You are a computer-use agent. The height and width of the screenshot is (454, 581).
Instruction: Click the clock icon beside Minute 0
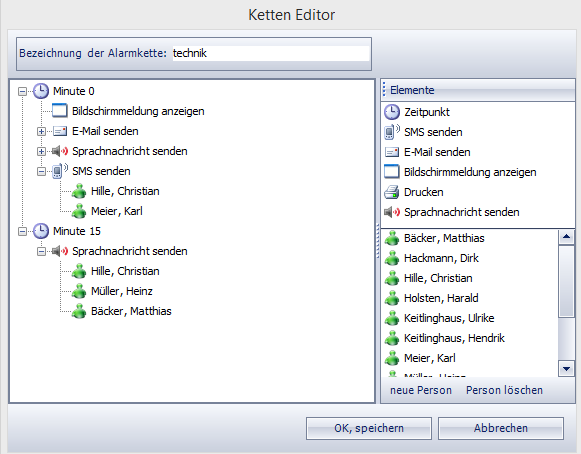41,91
